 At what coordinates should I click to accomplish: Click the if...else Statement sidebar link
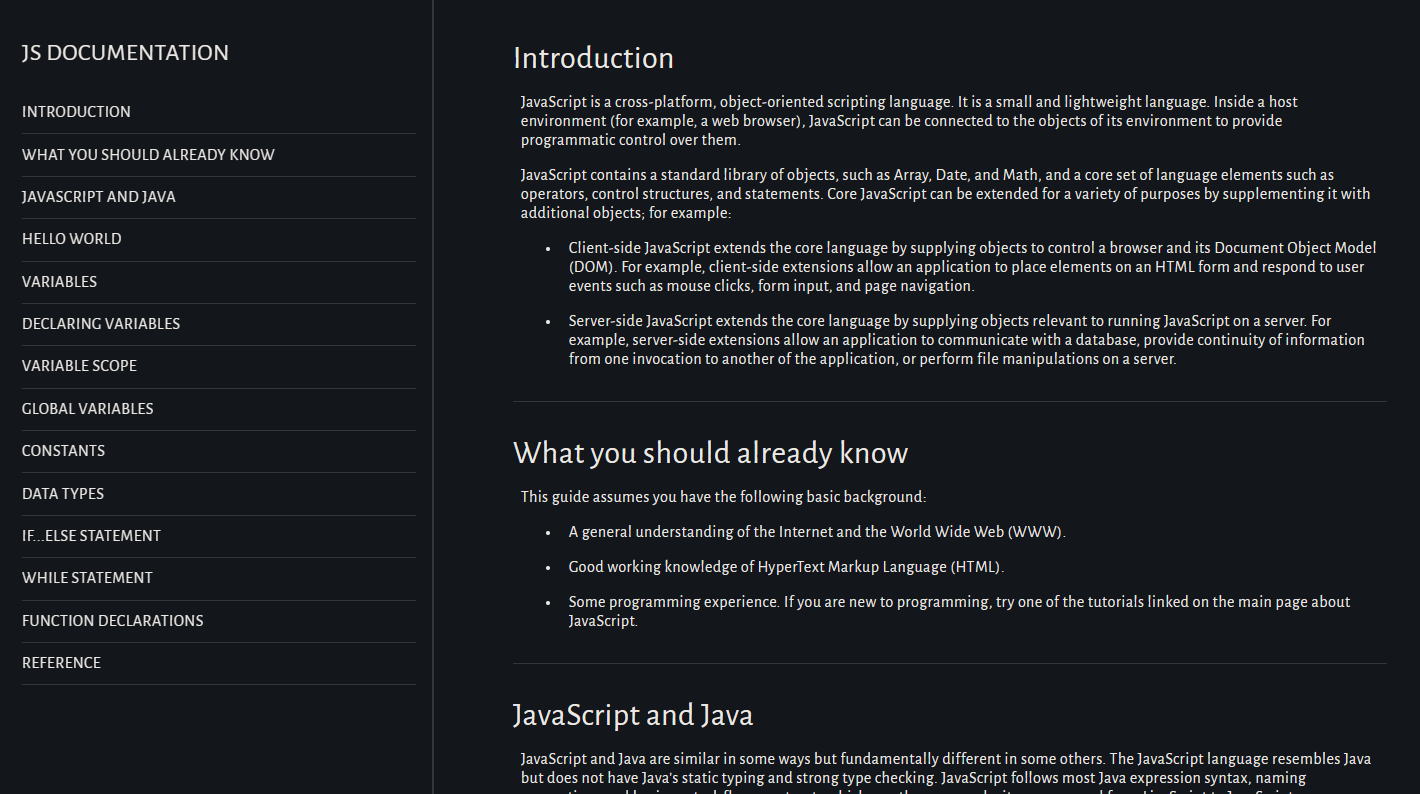click(x=91, y=536)
